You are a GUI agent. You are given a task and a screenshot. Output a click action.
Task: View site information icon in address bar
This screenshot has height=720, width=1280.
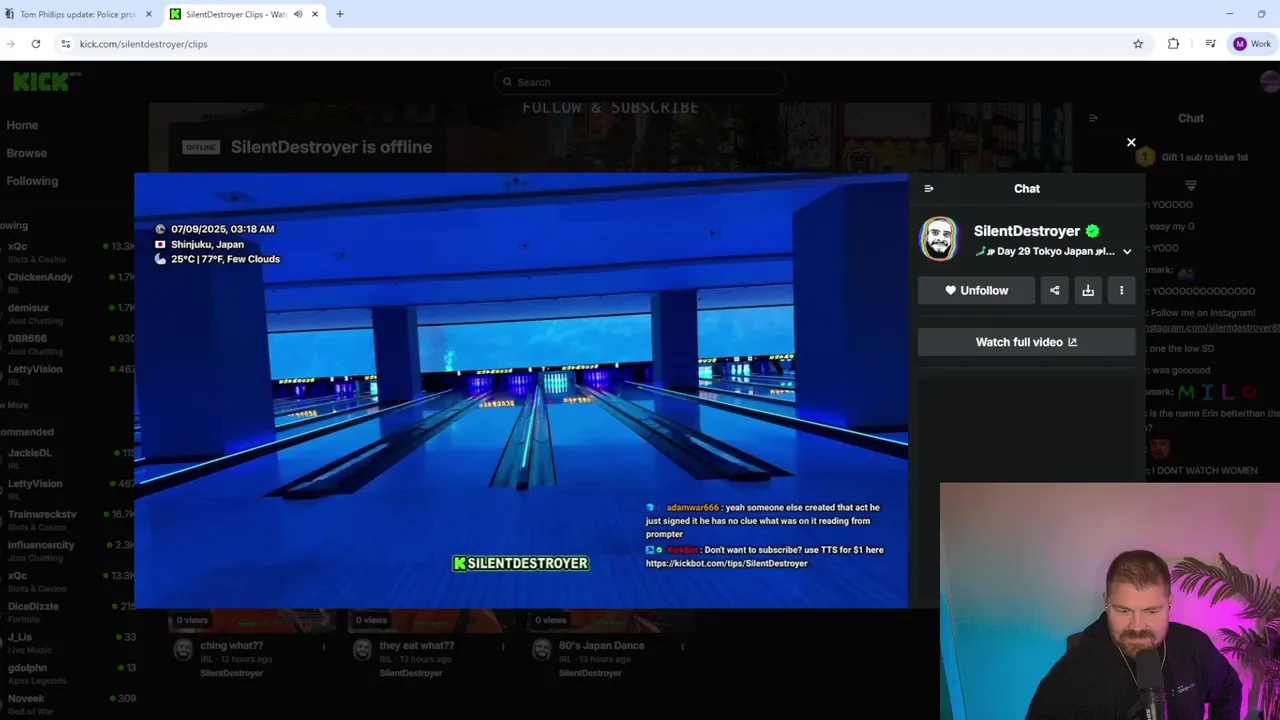(65, 44)
